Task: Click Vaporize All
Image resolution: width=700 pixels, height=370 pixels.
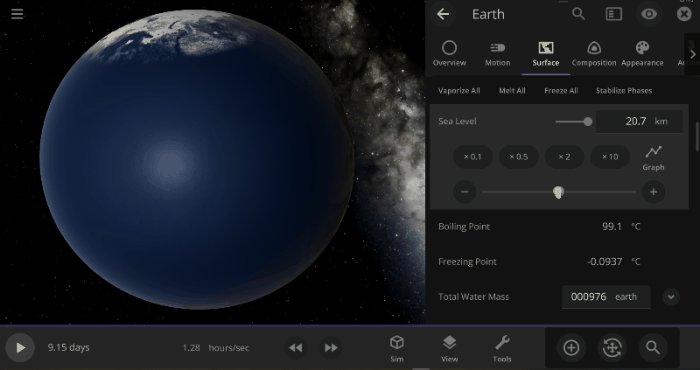Action: tap(459, 91)
